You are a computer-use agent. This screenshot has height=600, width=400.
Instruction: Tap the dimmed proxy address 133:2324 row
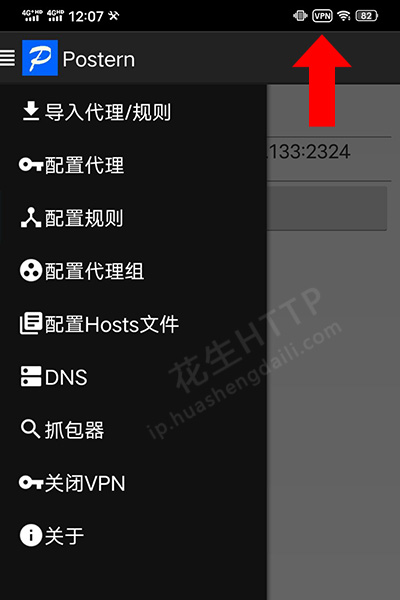329,152
